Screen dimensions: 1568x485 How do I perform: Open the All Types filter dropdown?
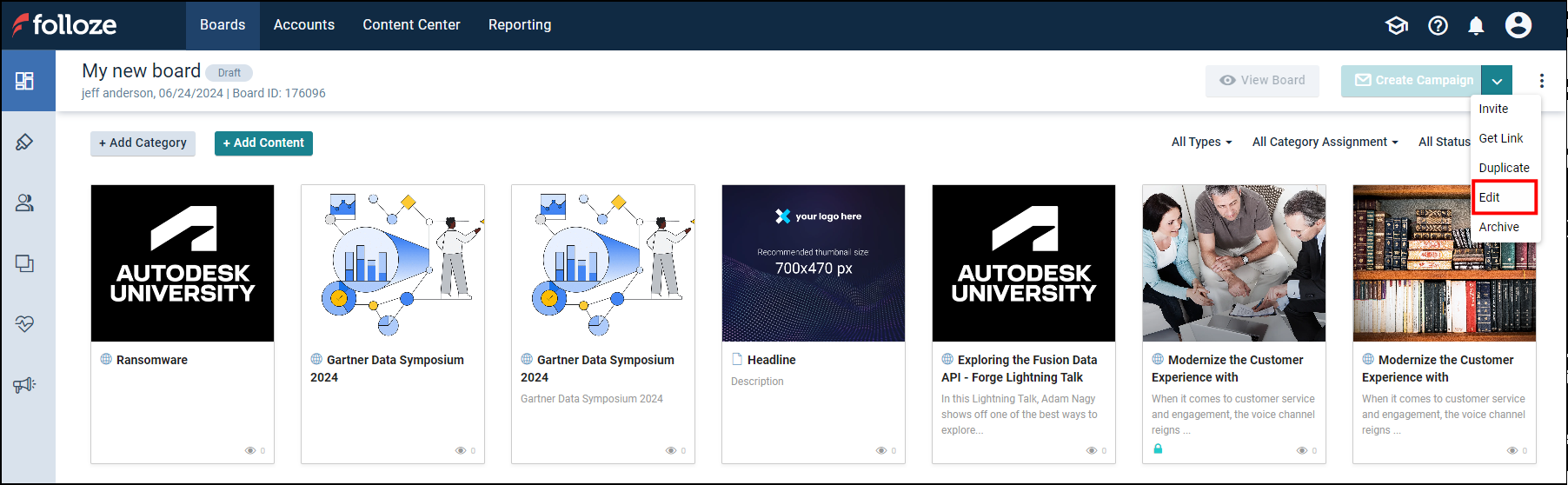1201,142
